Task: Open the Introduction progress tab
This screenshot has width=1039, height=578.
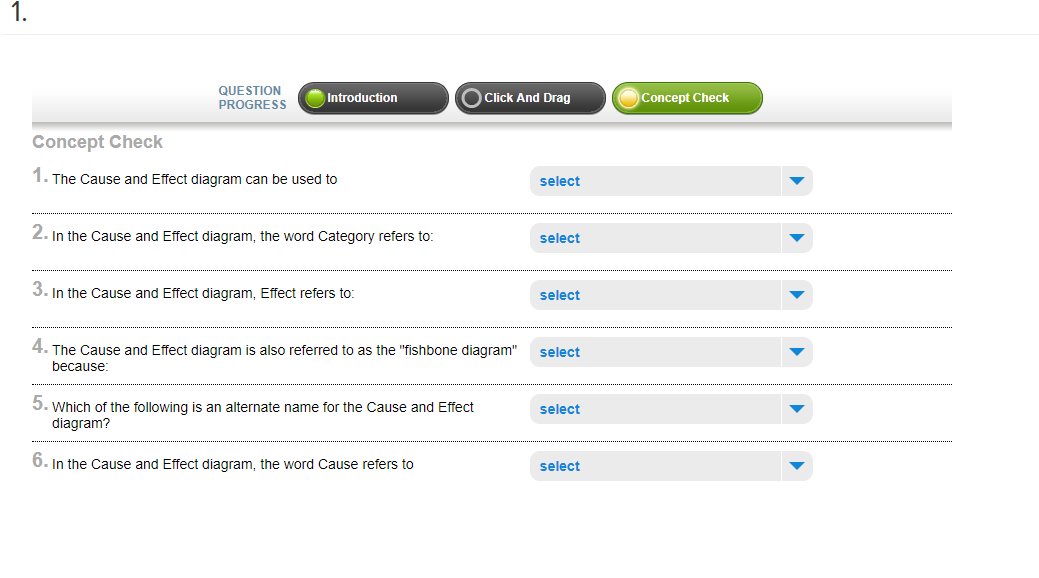Action: [x=373, y=98]
